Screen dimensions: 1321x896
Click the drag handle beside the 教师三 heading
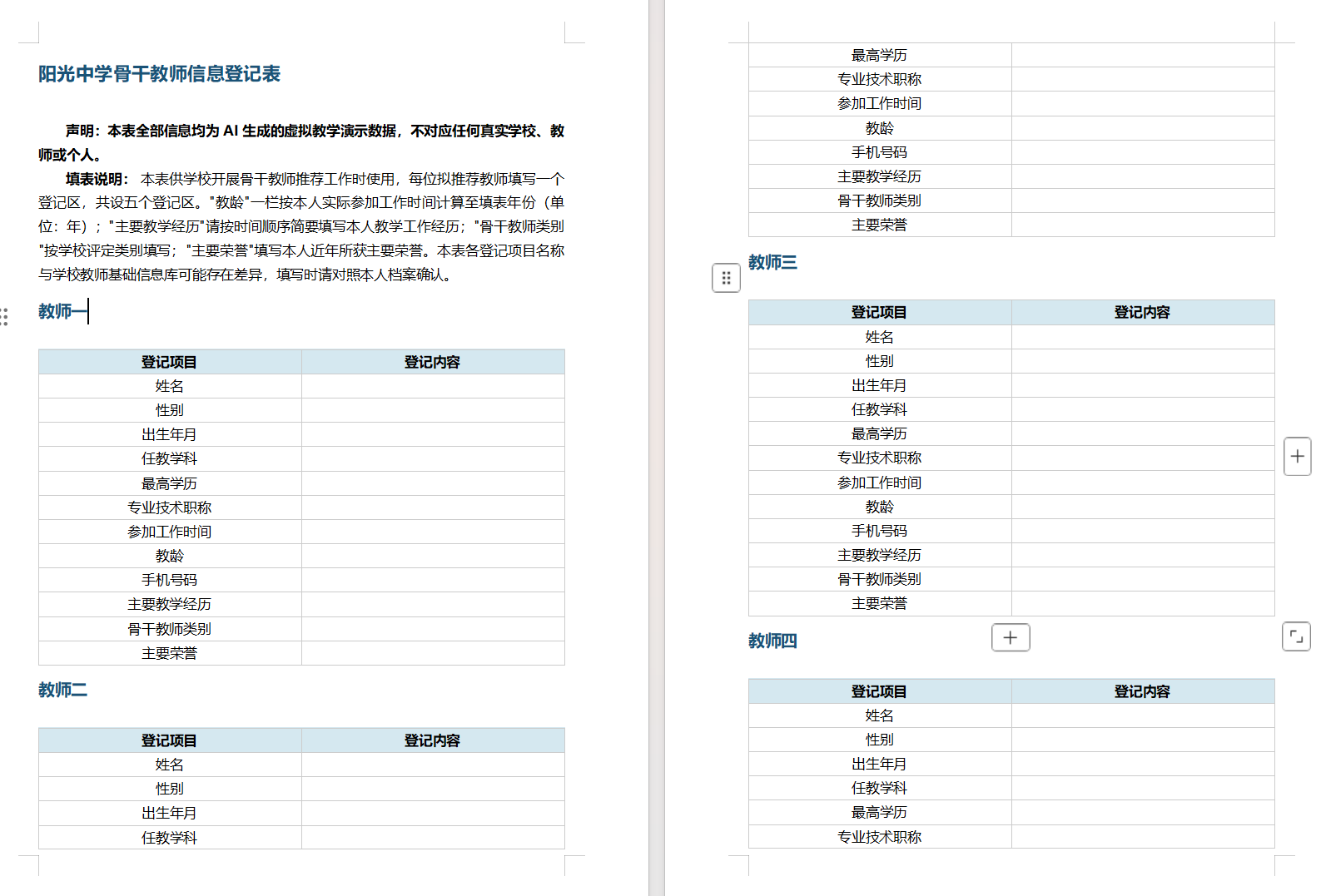[x=726, y=278]
